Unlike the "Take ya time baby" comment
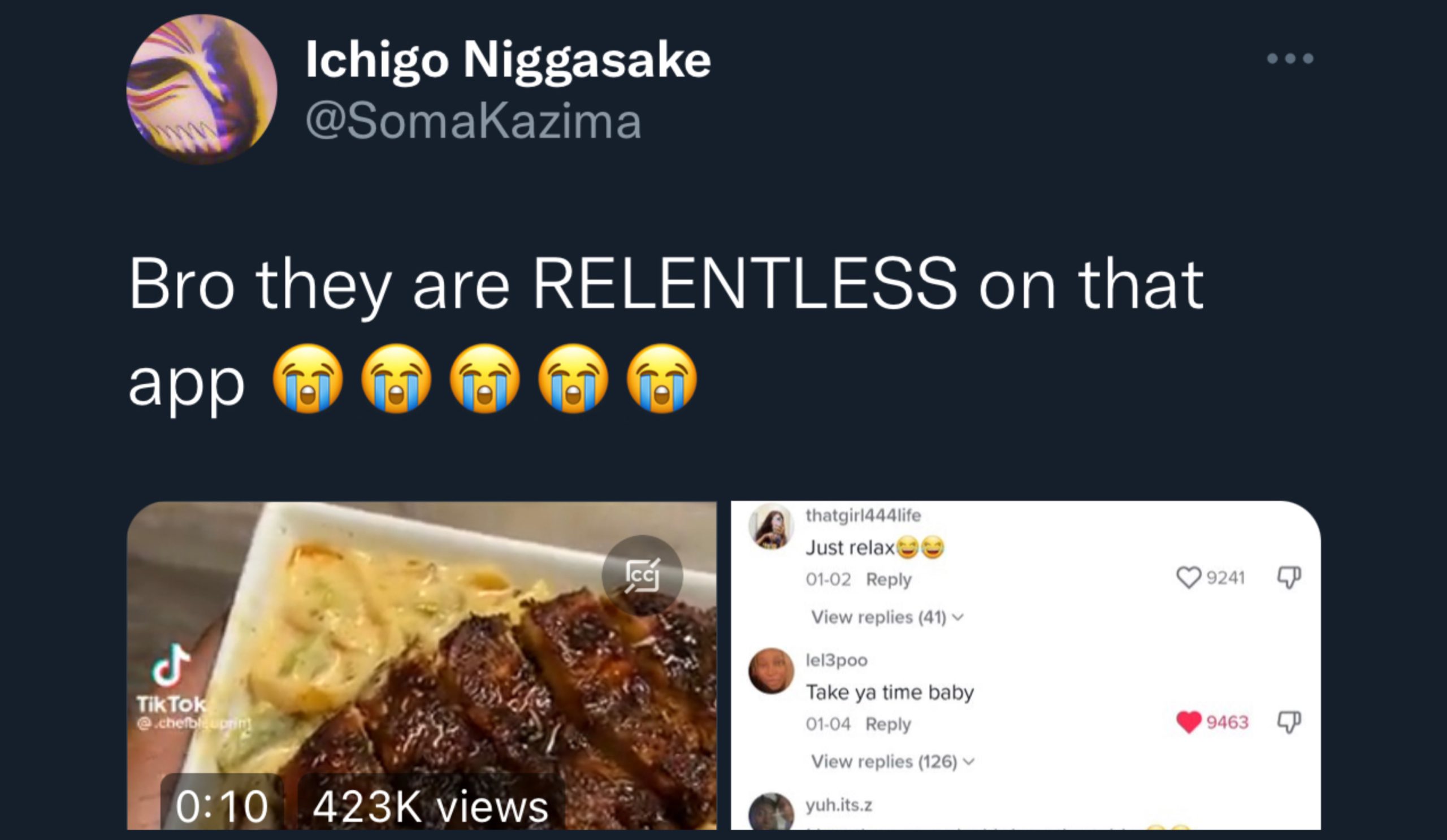1447x840 pixels. (1188, 722)
